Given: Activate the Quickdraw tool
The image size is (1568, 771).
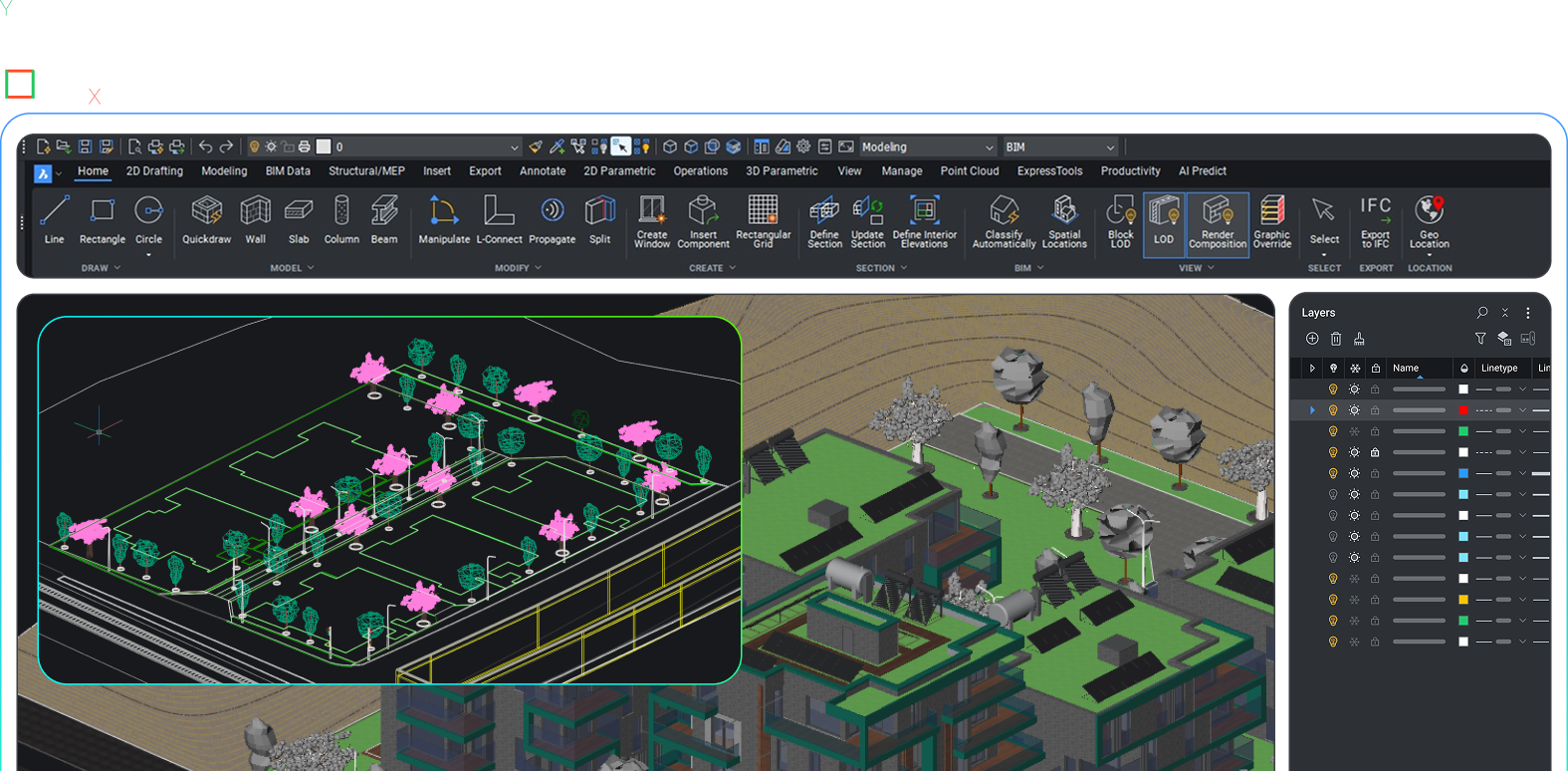Looking at the screenshot, I should (206, 219).
